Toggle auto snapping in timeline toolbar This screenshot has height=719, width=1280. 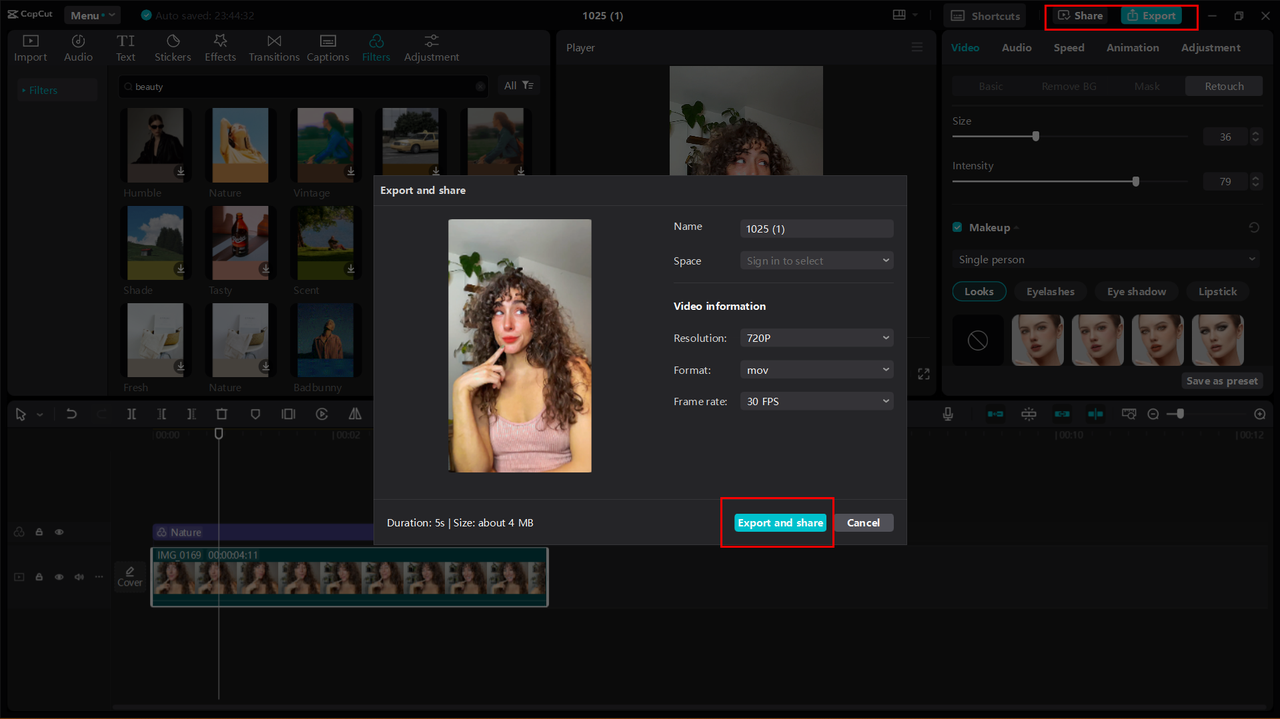[x=1029, y=414]
